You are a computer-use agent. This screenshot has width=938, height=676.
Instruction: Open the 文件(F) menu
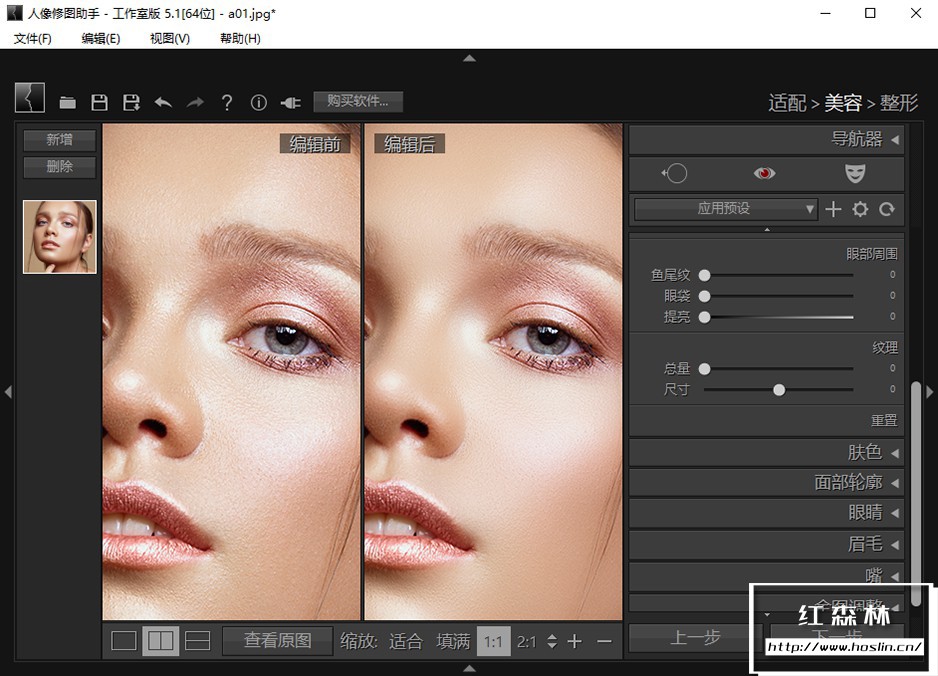(x=33, y=38)
